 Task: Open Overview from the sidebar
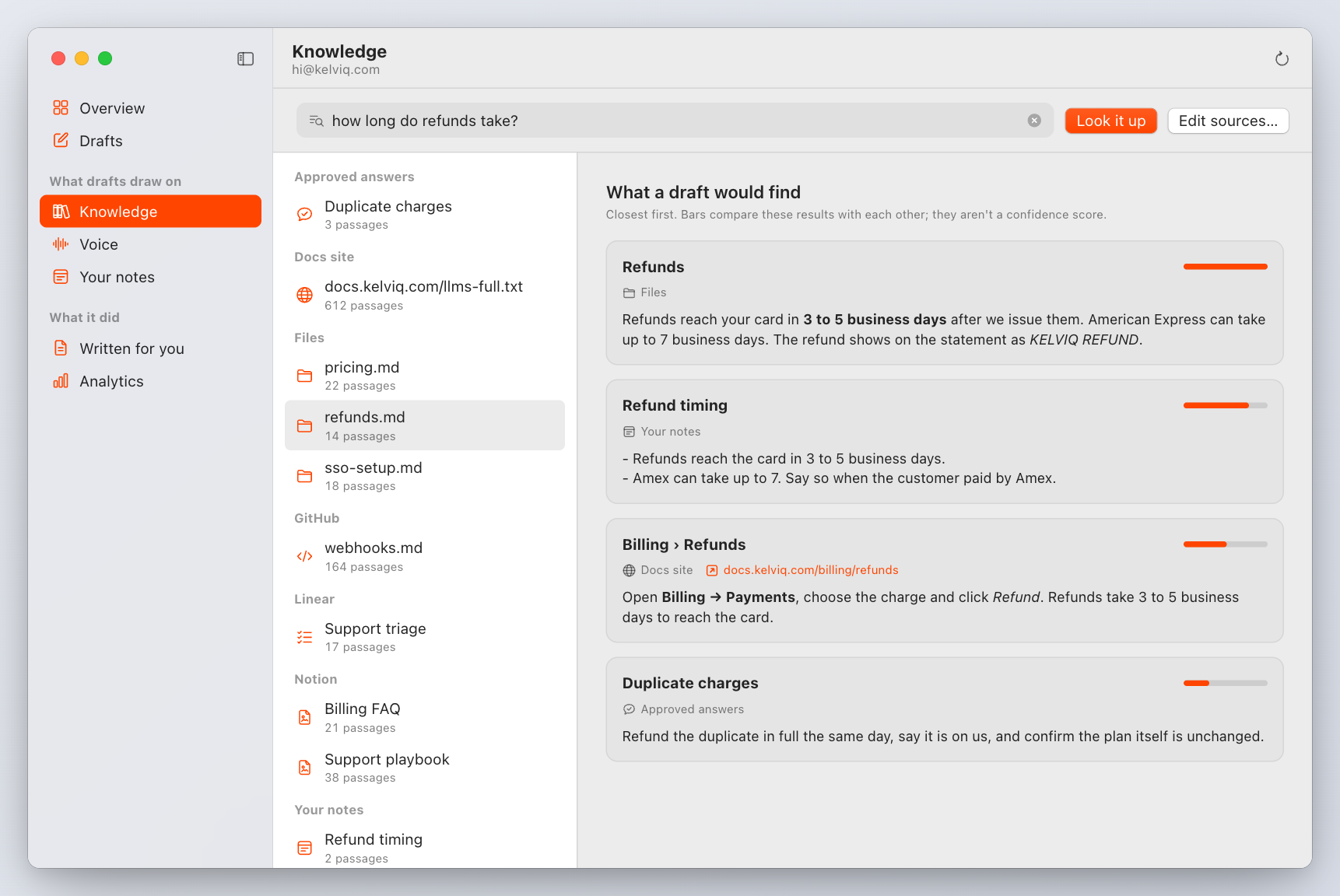pos(150,108)
